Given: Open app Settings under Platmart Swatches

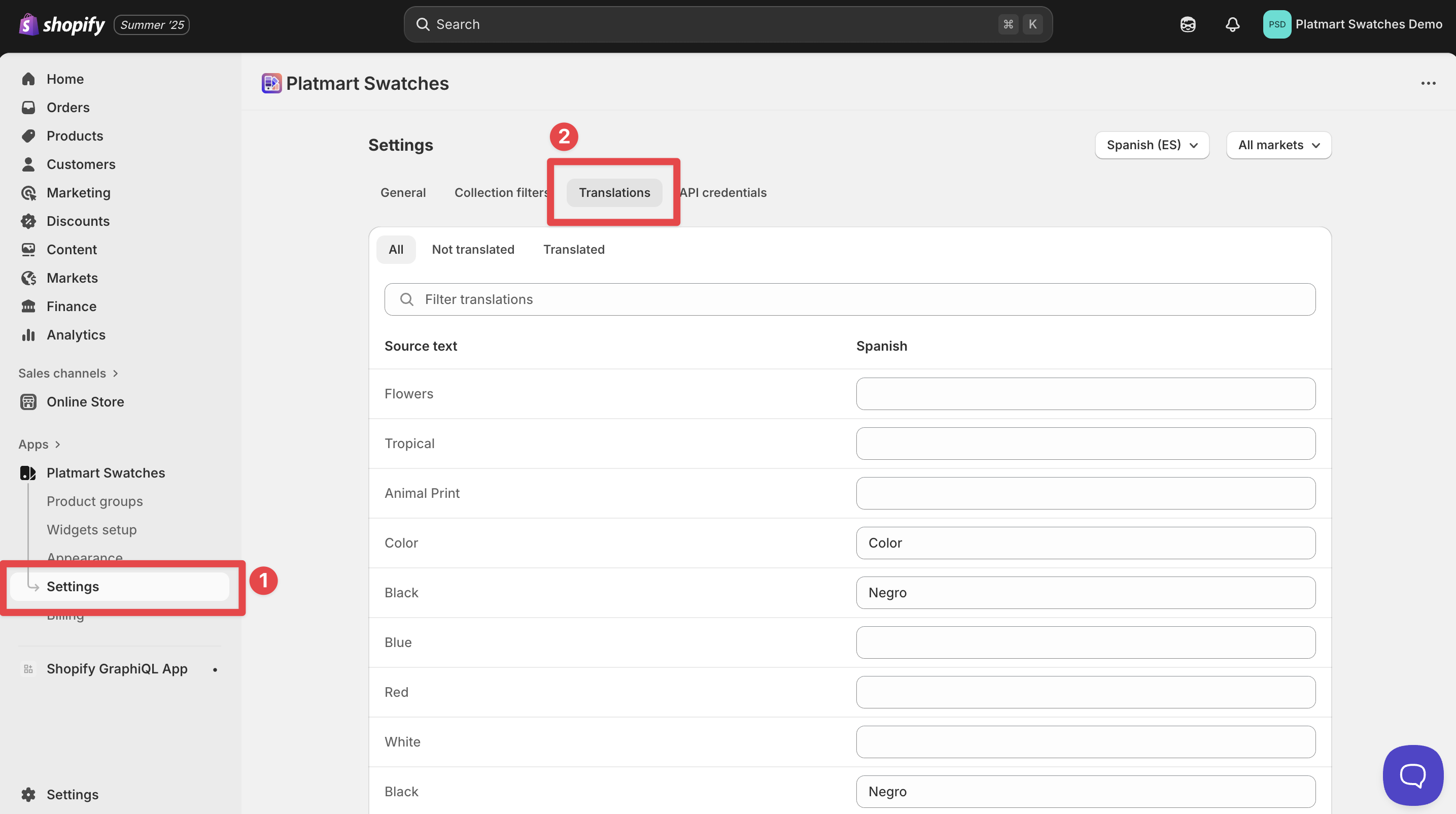Looking at the screenshot, I should point(119,587).
